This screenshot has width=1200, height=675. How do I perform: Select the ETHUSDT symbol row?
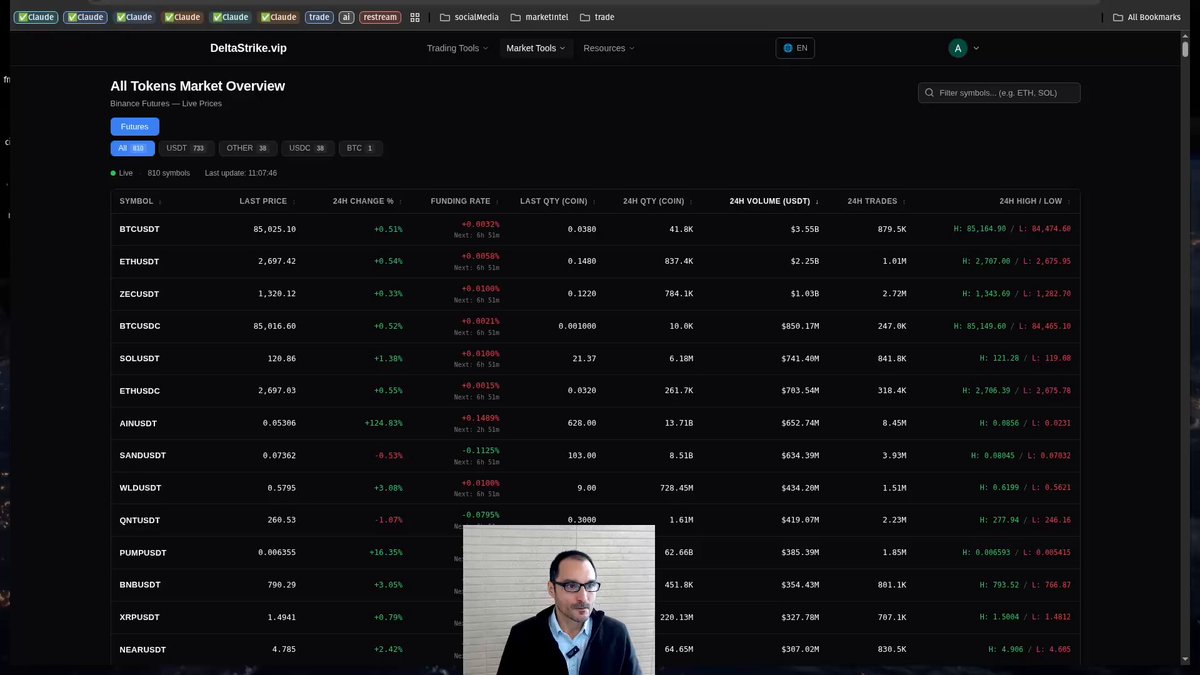[595, 261]
